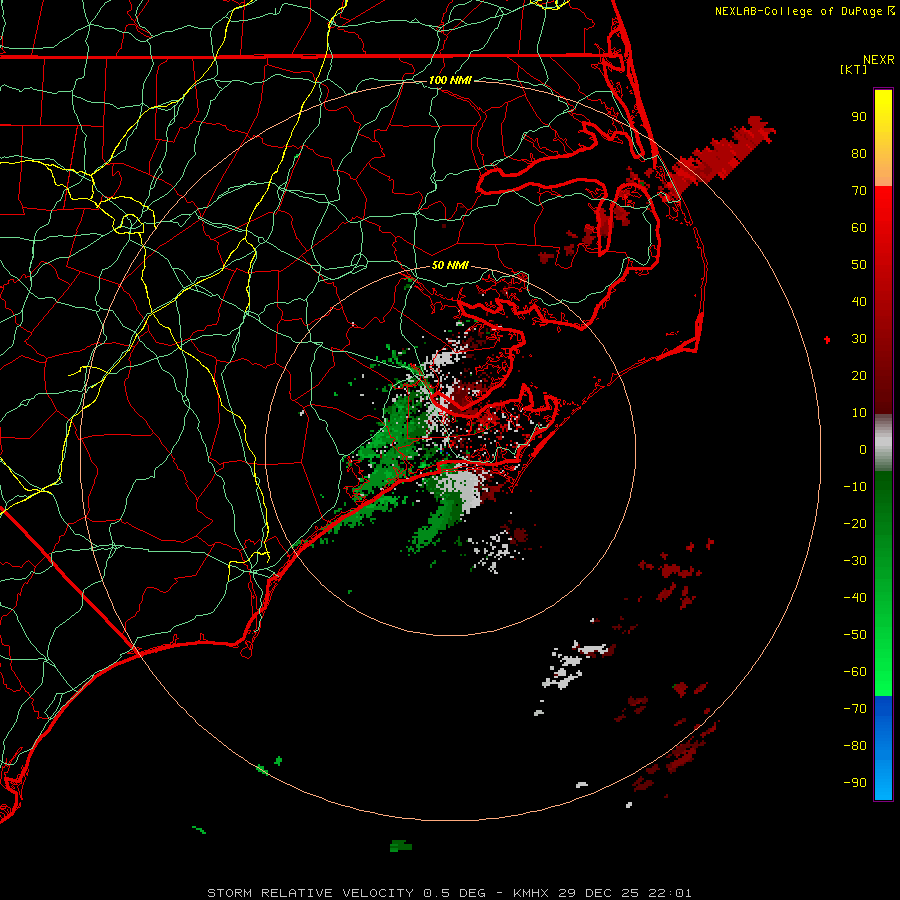Click the "50 NMI" range ring label
The image size is (900, 900).
tap(450, 265)
